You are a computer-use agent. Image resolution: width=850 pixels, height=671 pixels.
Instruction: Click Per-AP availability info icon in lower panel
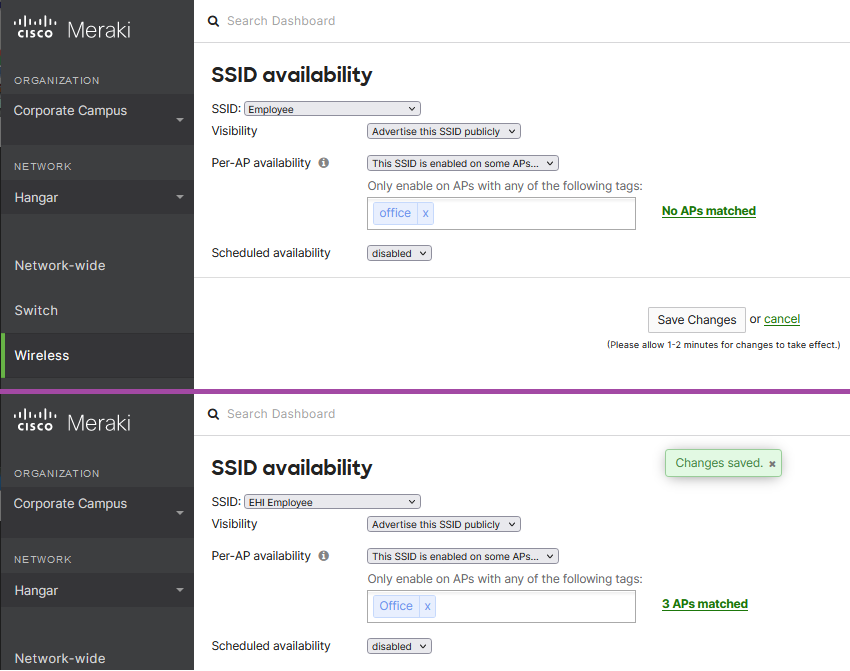[323, 556]
